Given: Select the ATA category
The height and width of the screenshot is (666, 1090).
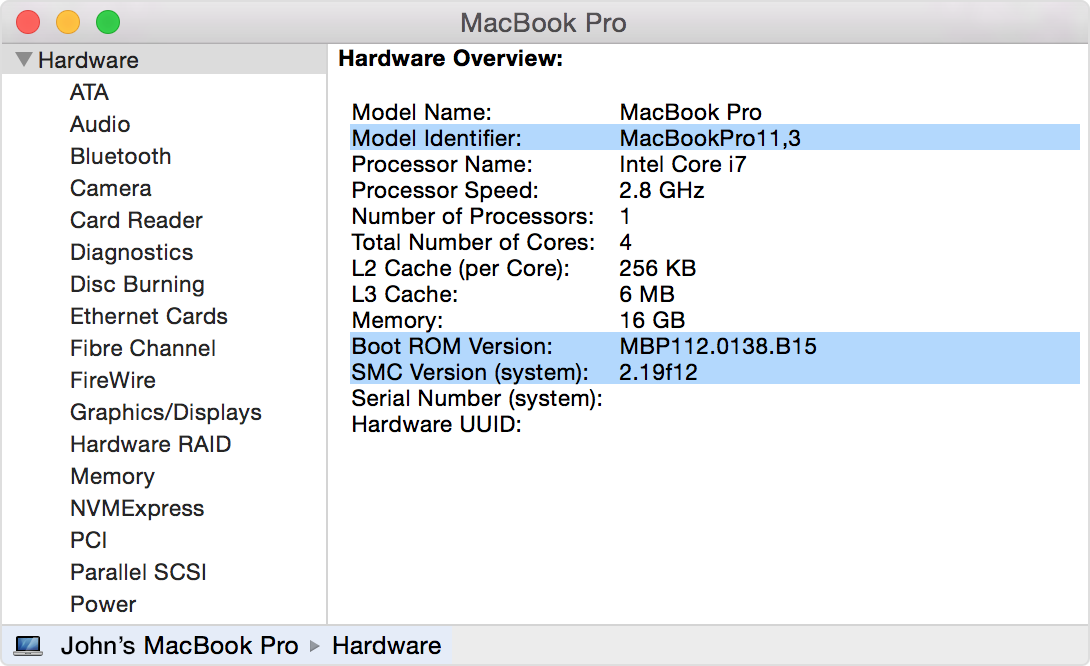Looking at the screenshot, I should point(88,92).
